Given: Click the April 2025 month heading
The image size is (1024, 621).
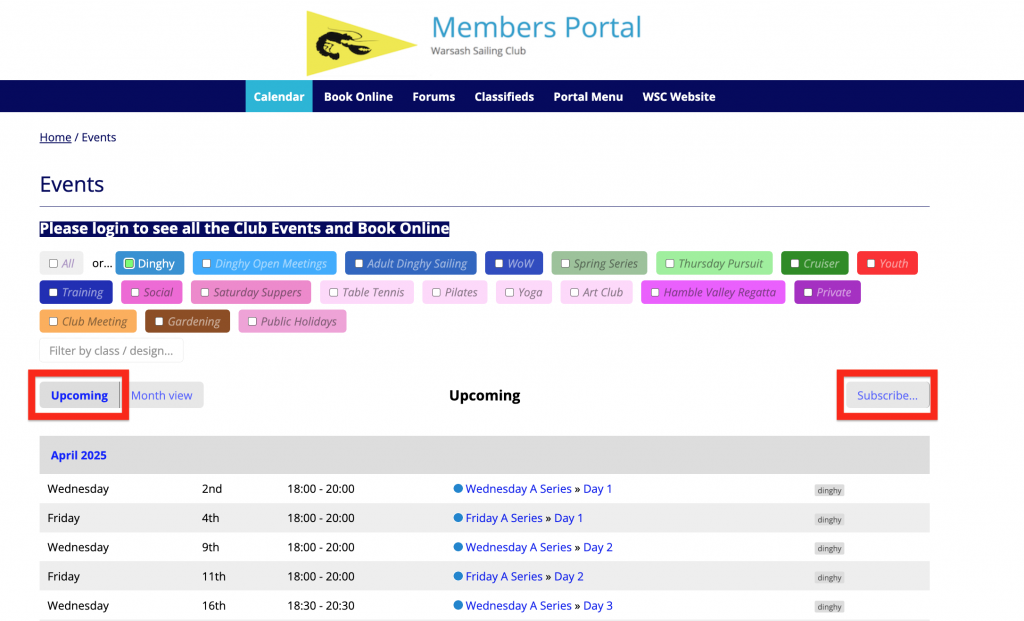Looking at the screenshot, I should coord(78,455).
